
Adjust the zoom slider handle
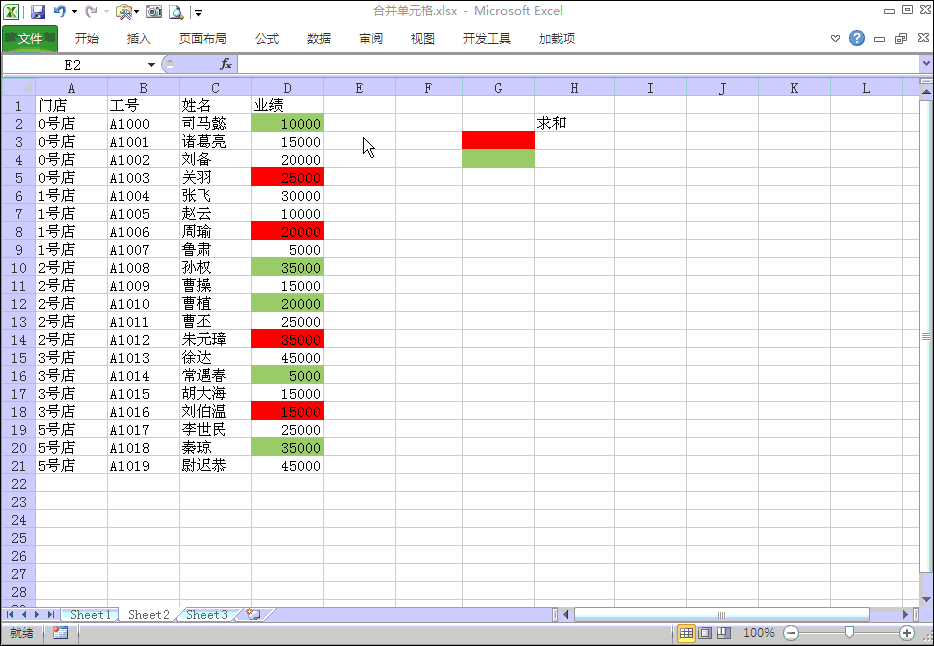click(x=849, y=632)
